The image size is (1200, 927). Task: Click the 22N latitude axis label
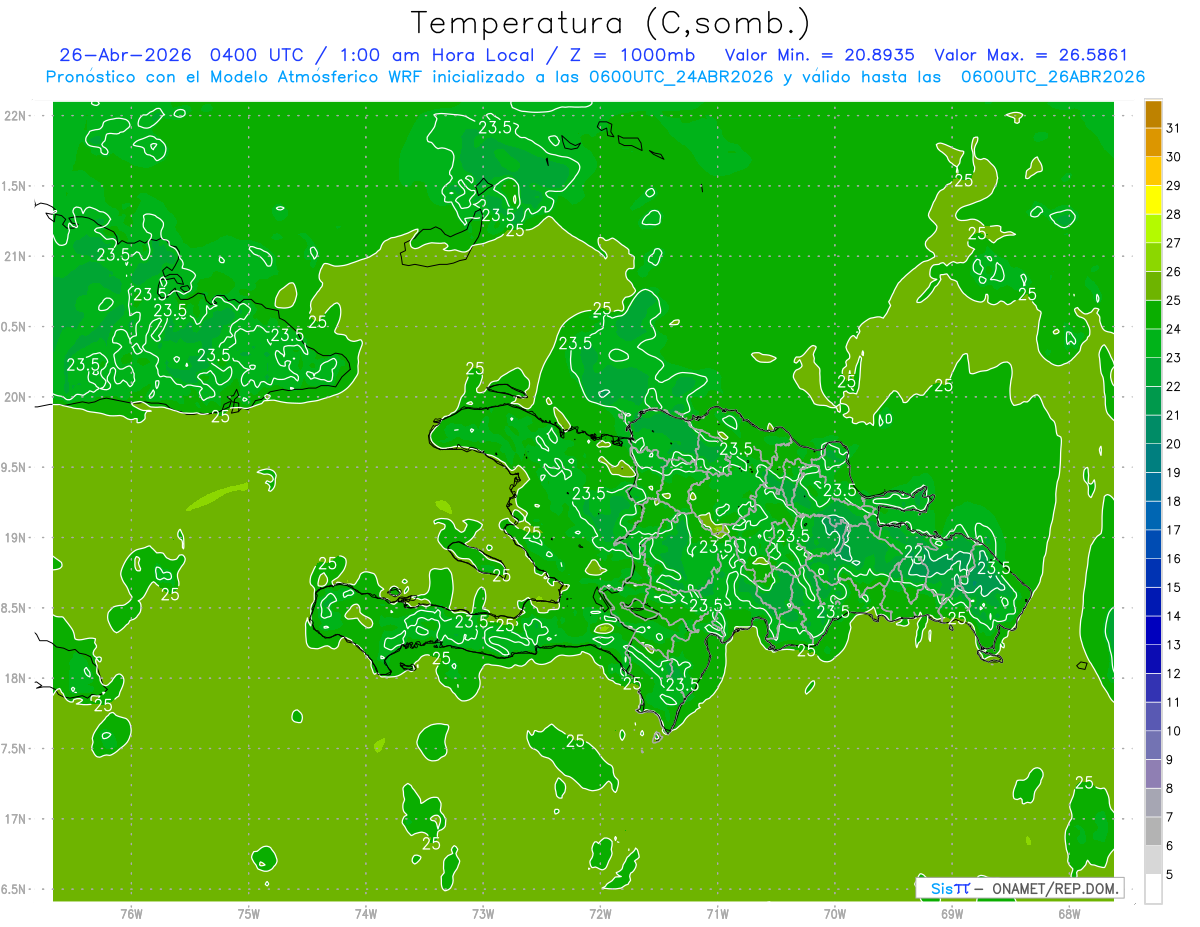pyautogui.click(x=17, y=115)
